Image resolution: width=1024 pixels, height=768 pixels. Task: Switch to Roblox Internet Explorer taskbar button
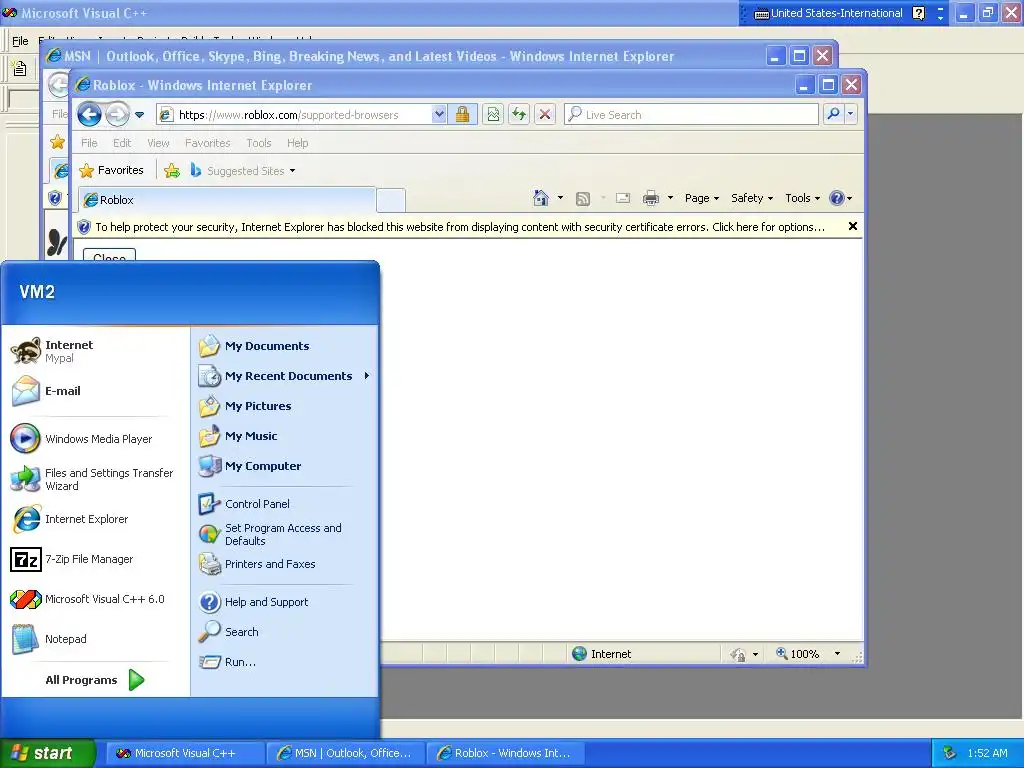pos(505,753)
